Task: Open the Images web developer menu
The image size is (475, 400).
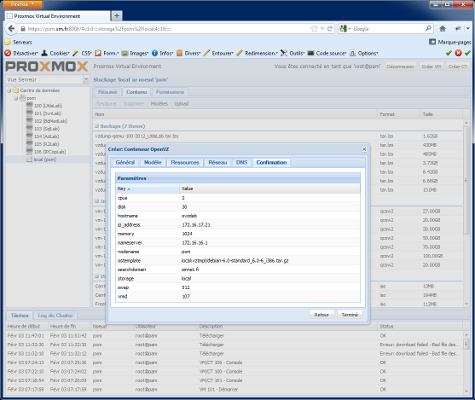Action: point(135,53)
